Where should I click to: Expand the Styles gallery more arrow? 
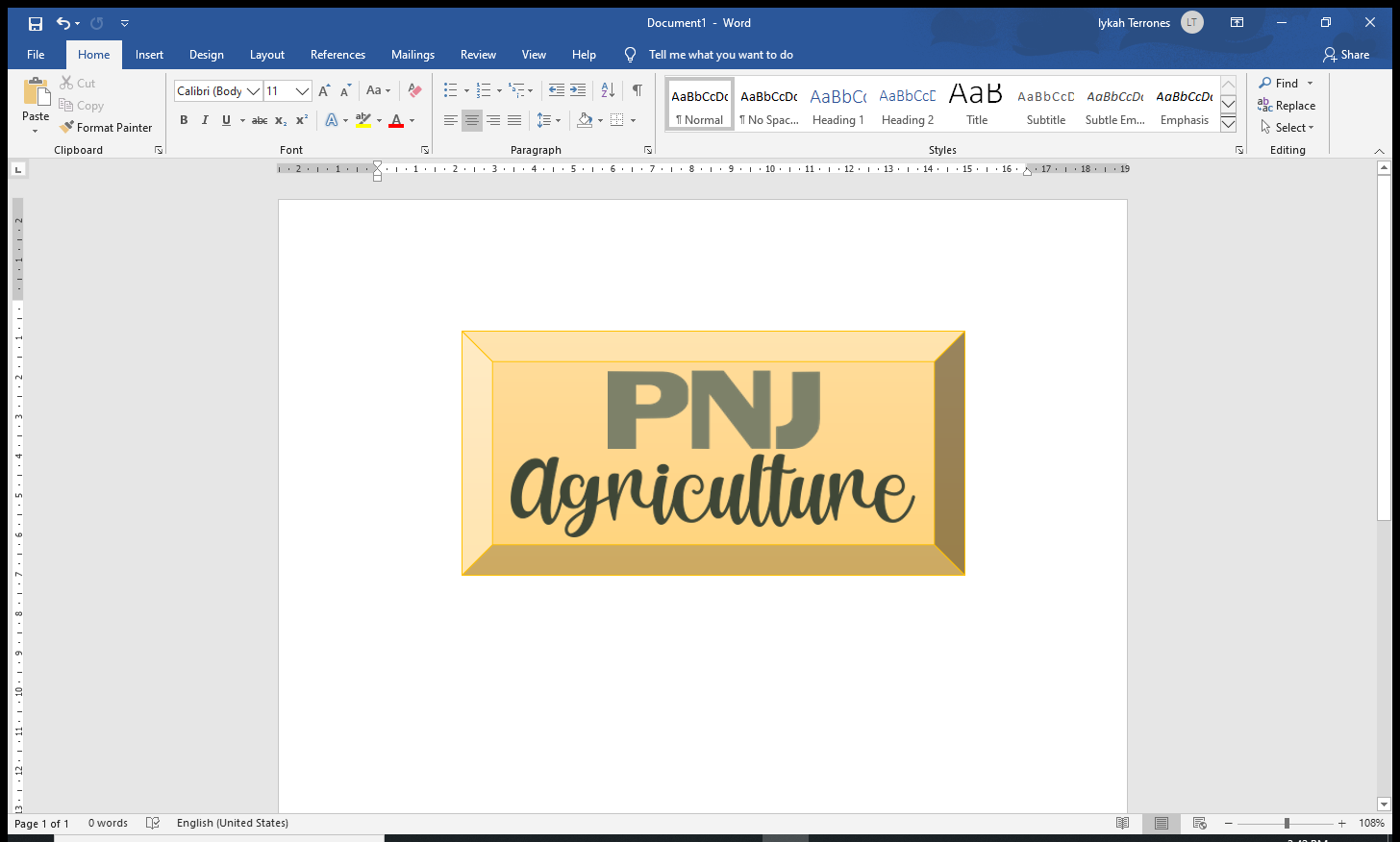pos(1228,124)
